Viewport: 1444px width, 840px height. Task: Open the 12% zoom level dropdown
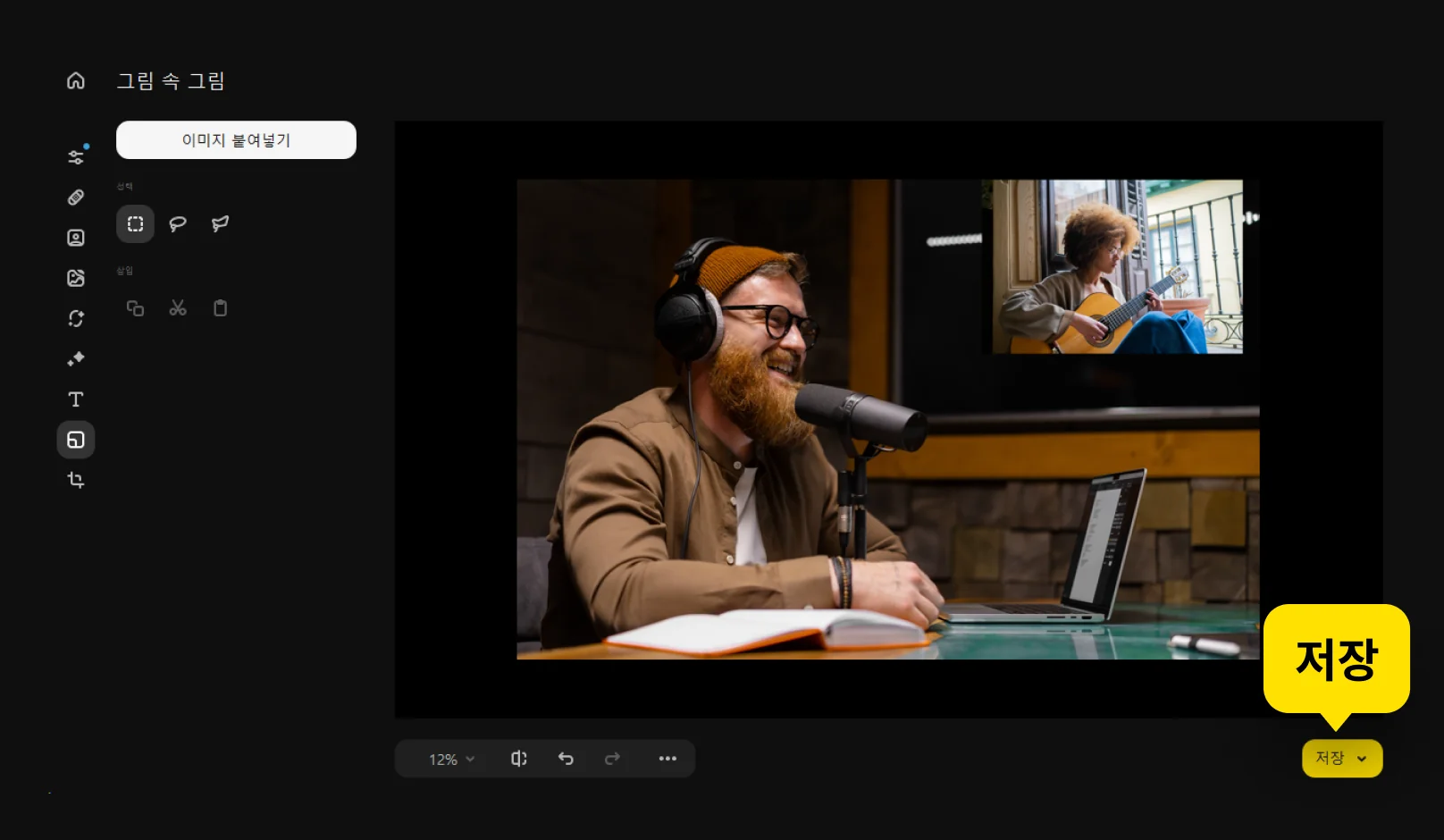pos(451,760)
